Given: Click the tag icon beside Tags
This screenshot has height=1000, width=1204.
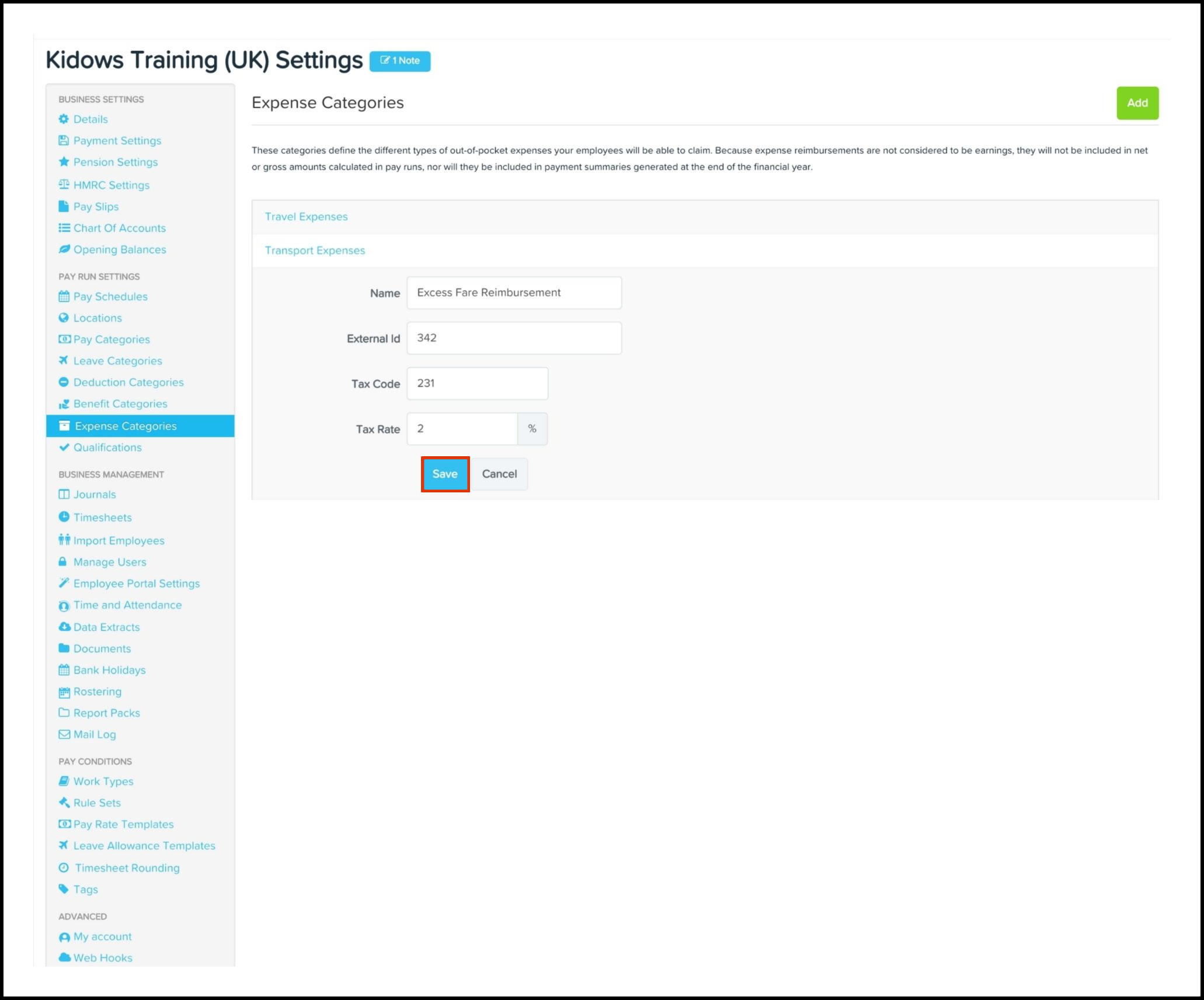Looking at the screenshot, I should pos(64,889).
